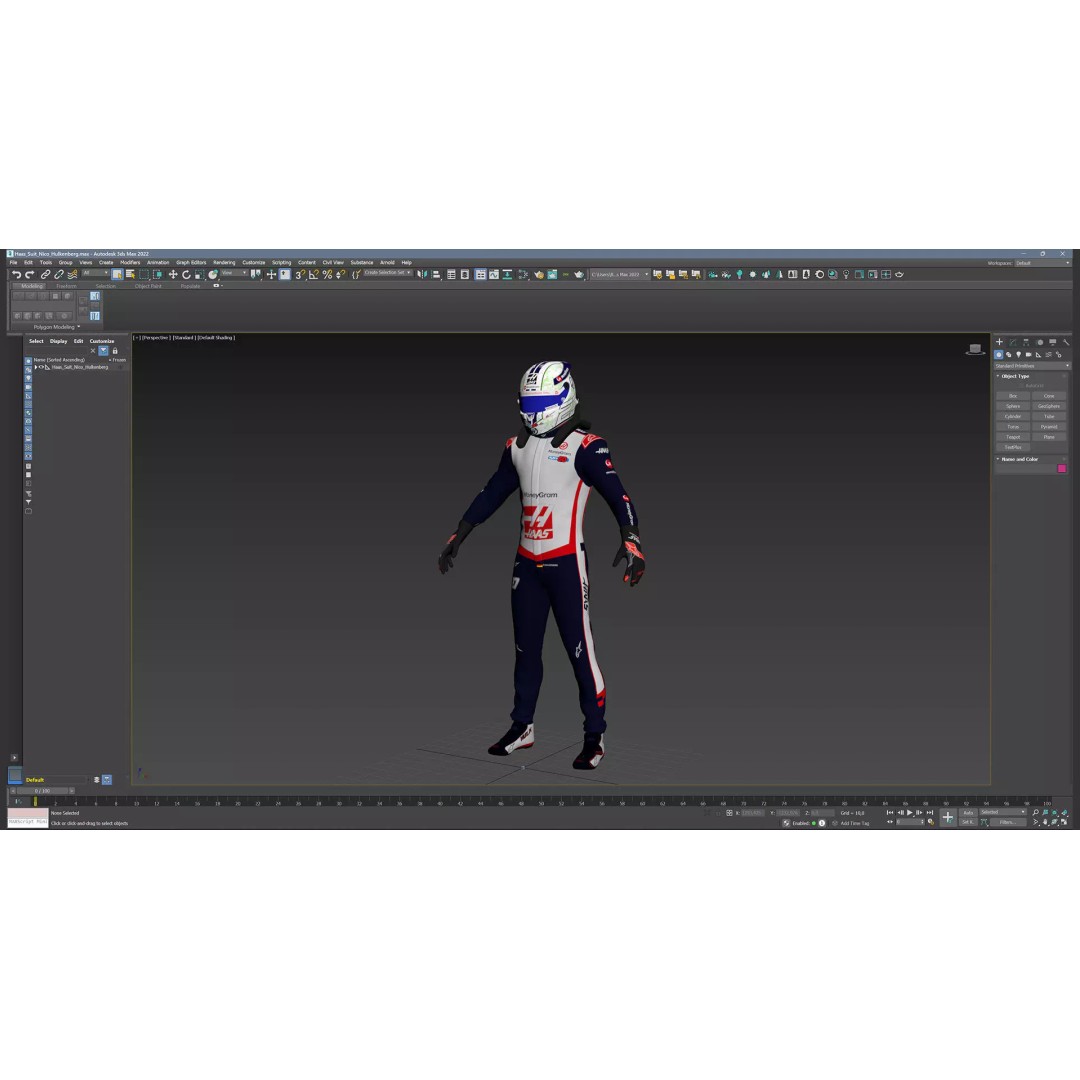
Task: Select the Rotate tool
Action: pos(187,275)
